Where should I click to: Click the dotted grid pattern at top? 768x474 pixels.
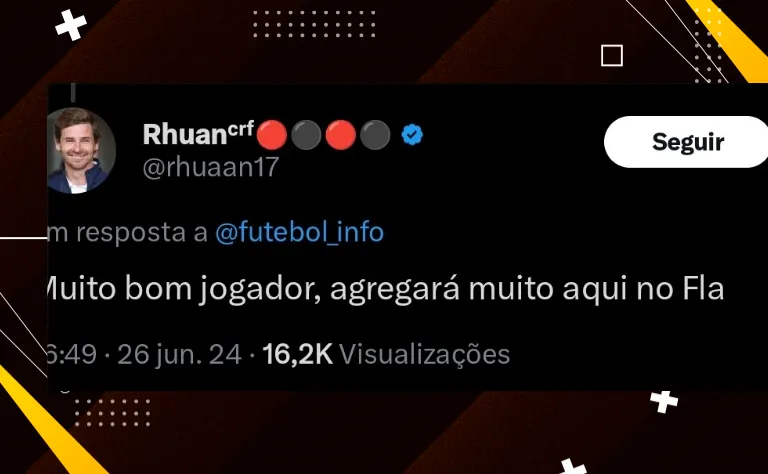tap(314, 24)
